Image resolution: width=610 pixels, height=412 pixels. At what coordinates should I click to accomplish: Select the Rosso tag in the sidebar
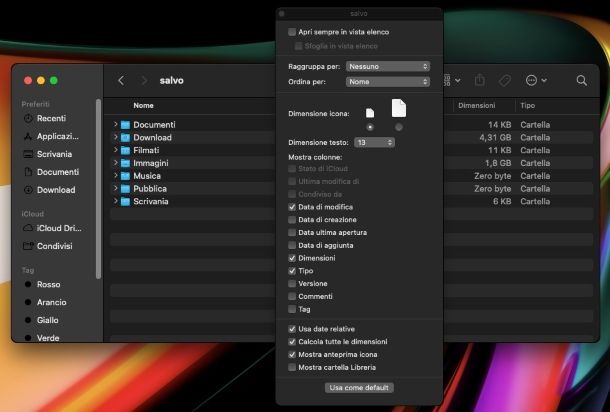[x=48, y=284]
